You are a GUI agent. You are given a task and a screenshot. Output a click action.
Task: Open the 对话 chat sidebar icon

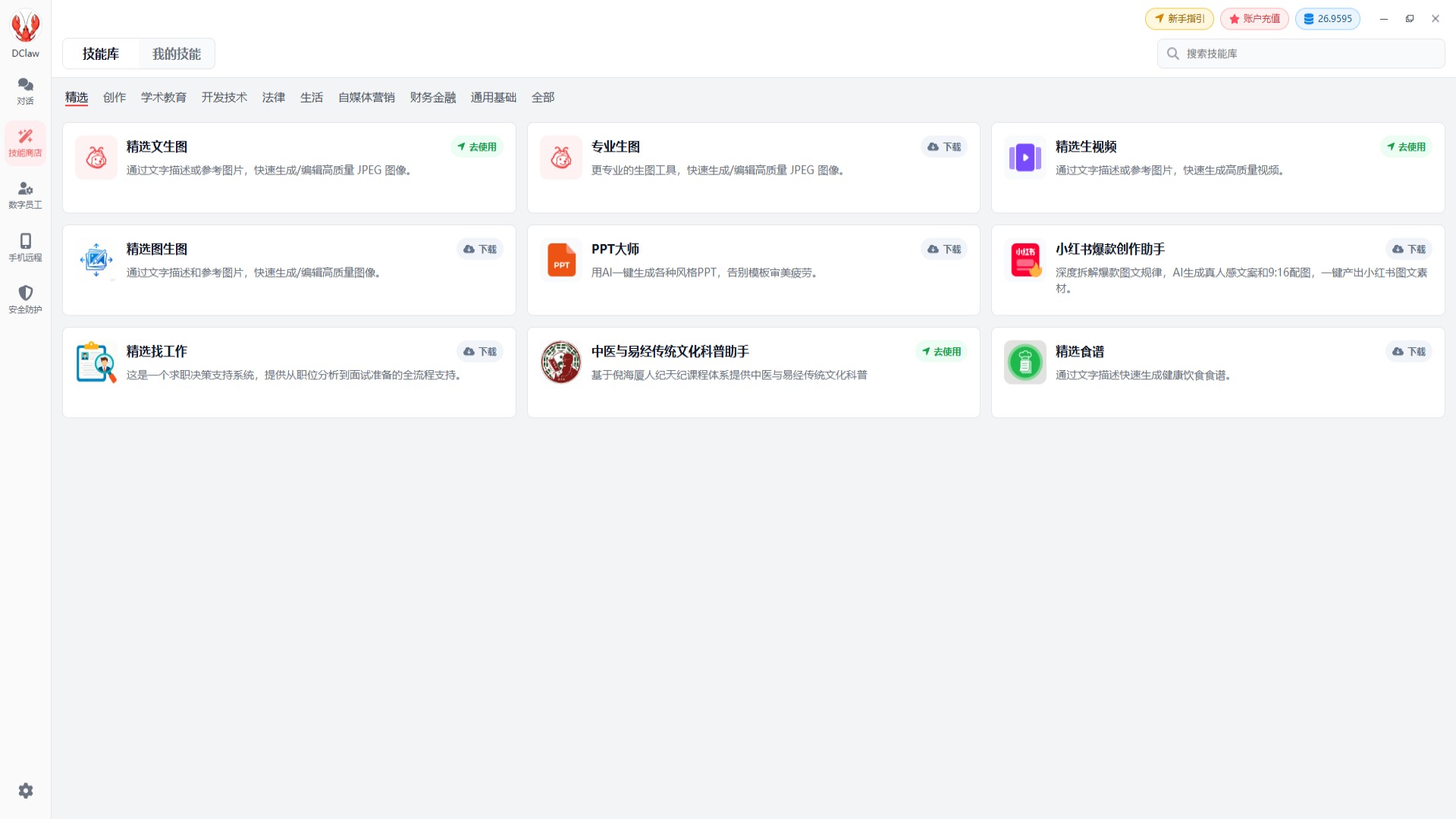pos(25,91)
